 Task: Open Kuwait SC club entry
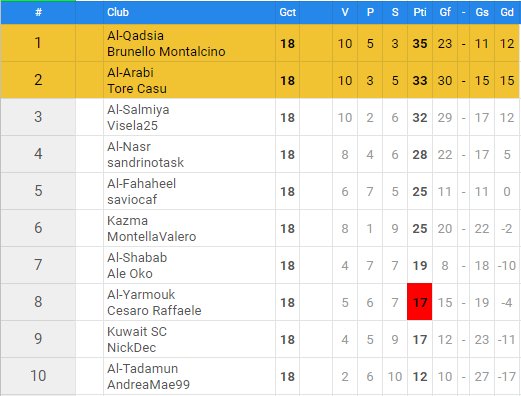[137, 332]
